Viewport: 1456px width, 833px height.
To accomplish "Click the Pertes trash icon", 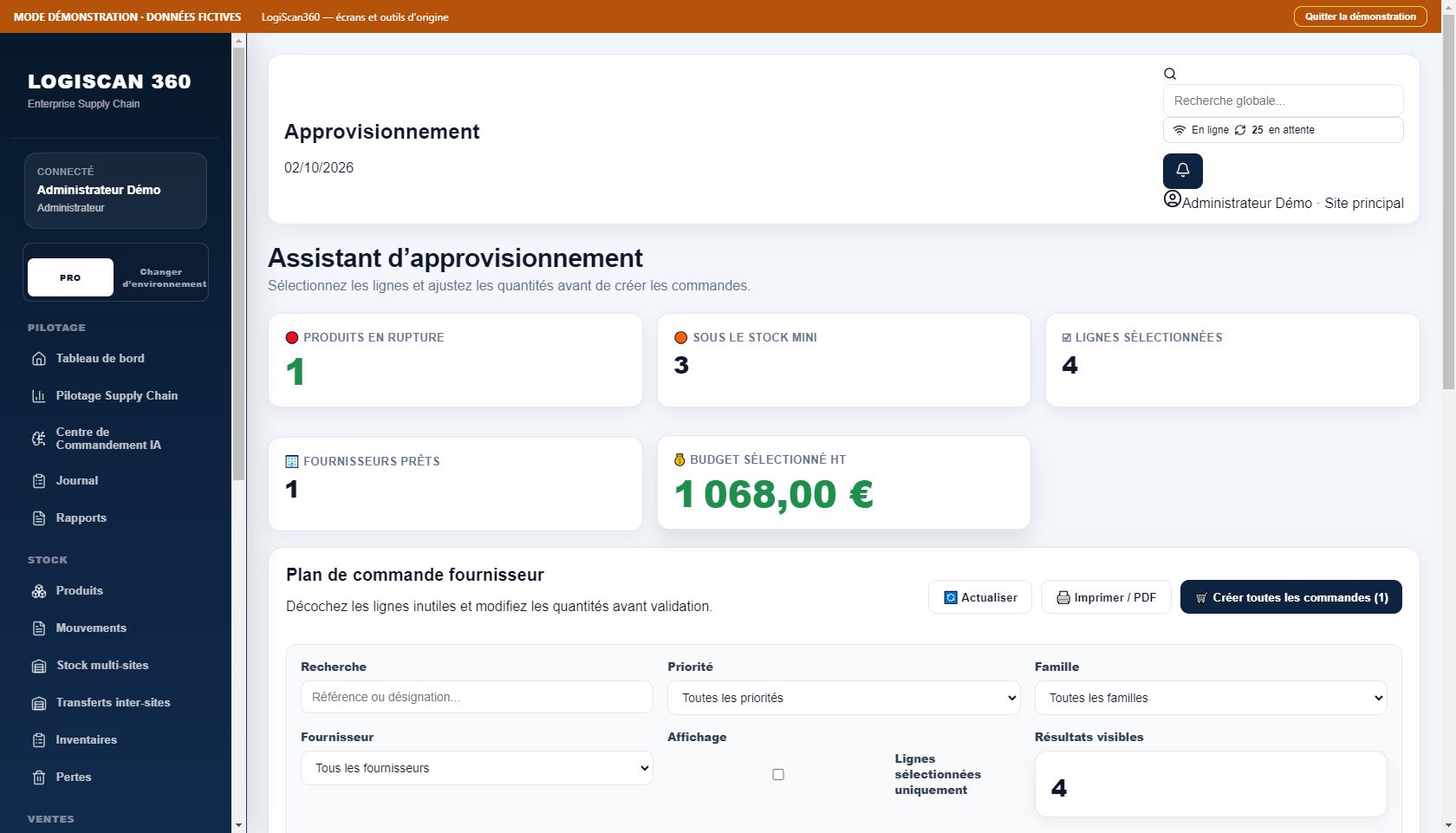I will (39, 778).
